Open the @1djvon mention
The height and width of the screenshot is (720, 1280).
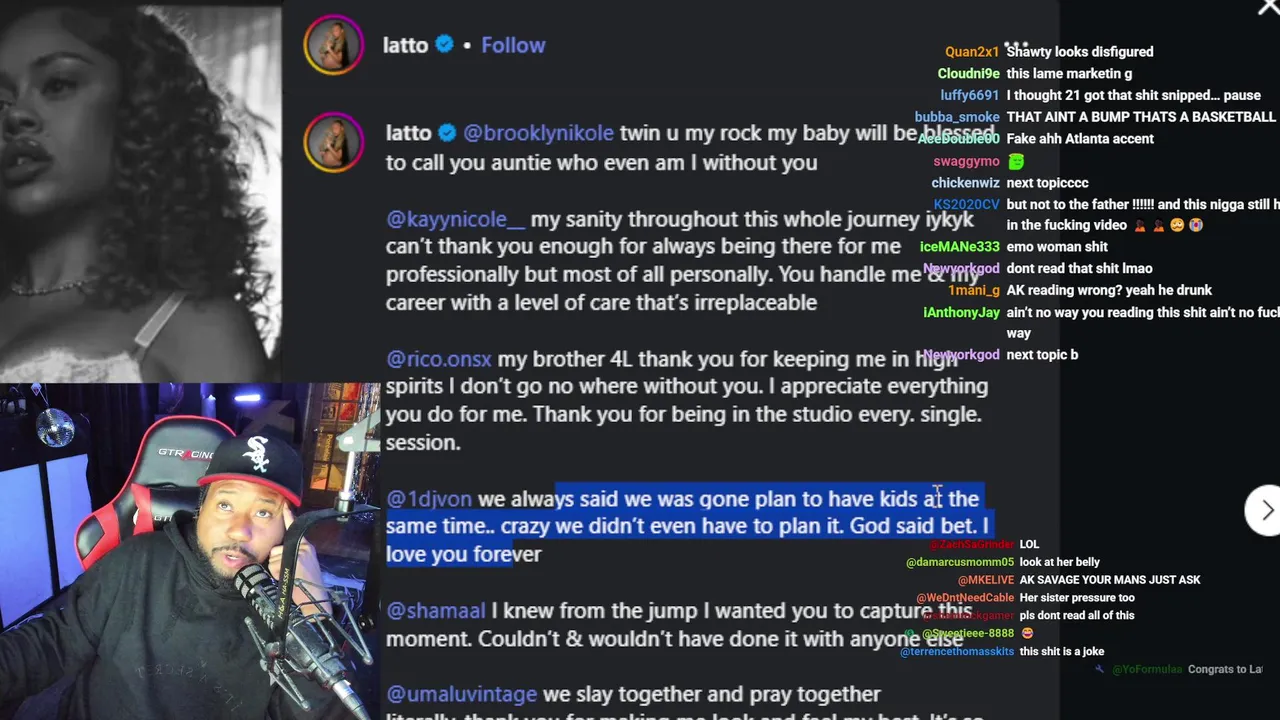pyautogui.click(x=429, y=498)
